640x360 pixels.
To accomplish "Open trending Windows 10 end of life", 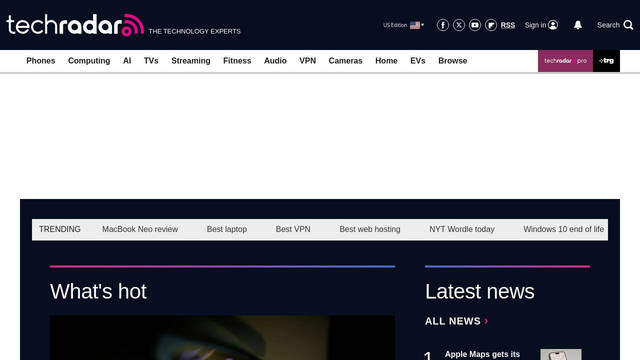I will point(563,229).
